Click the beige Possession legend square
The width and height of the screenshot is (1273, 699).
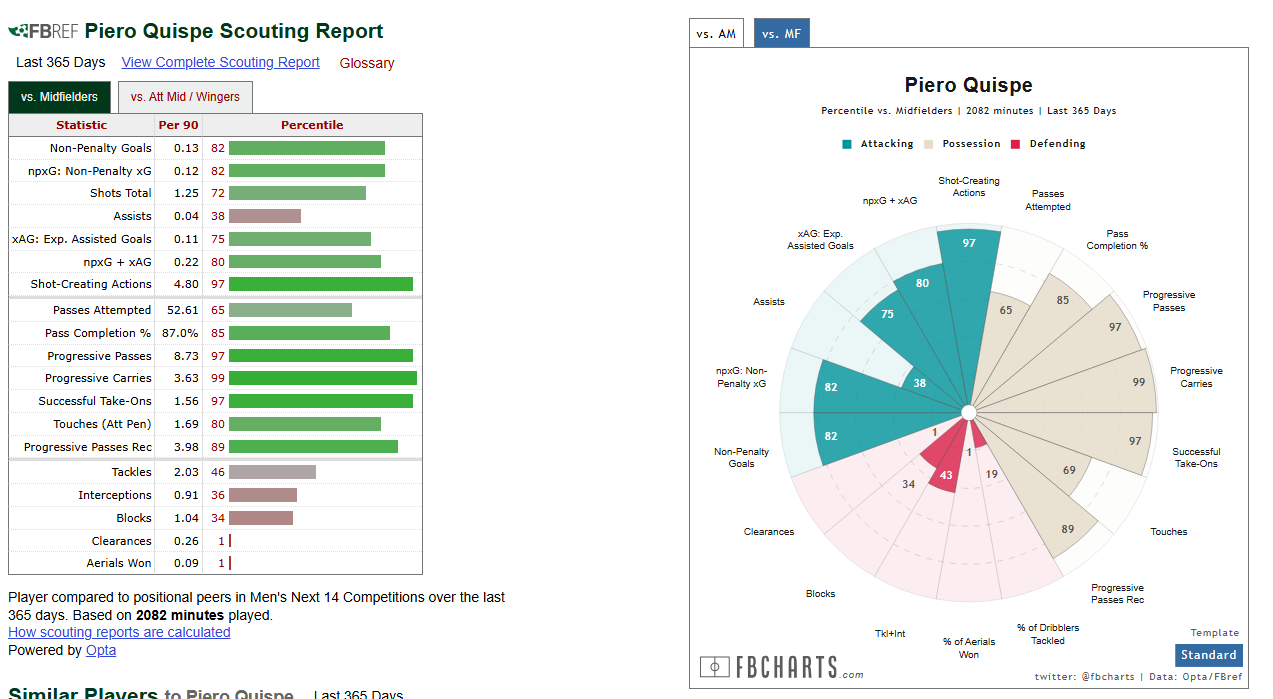929,144
